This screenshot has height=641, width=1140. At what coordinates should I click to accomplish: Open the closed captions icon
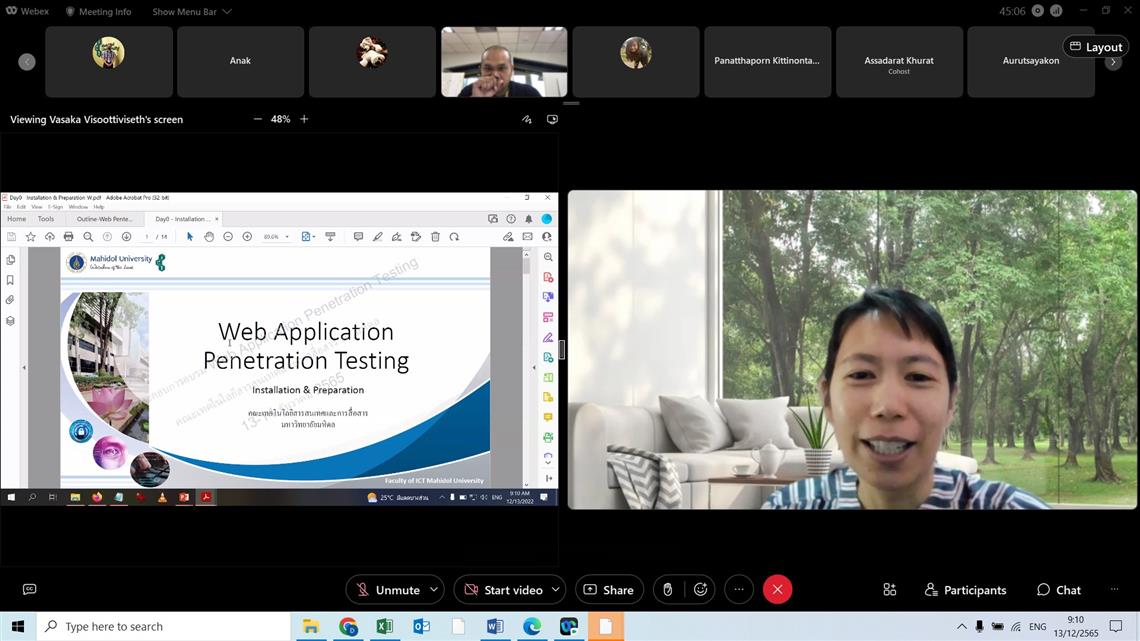[x=29, y=590]
